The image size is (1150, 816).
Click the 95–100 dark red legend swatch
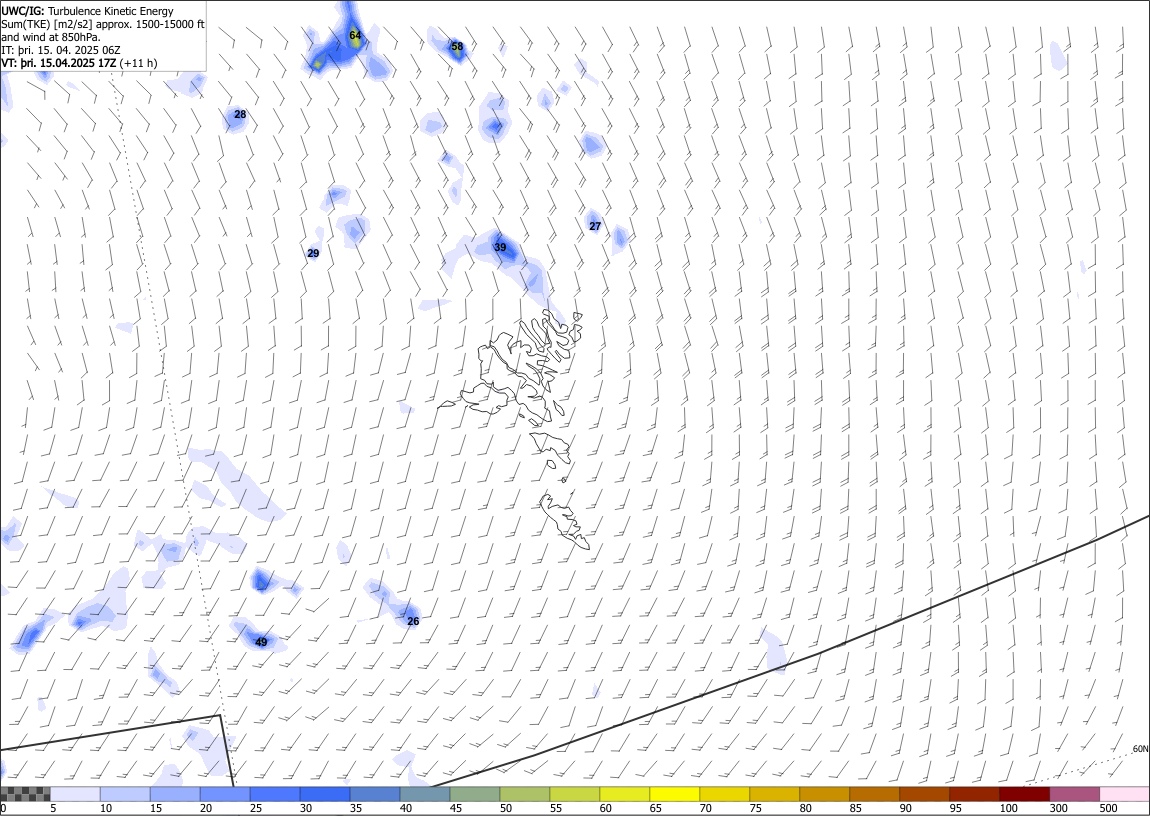coord(974,794)
